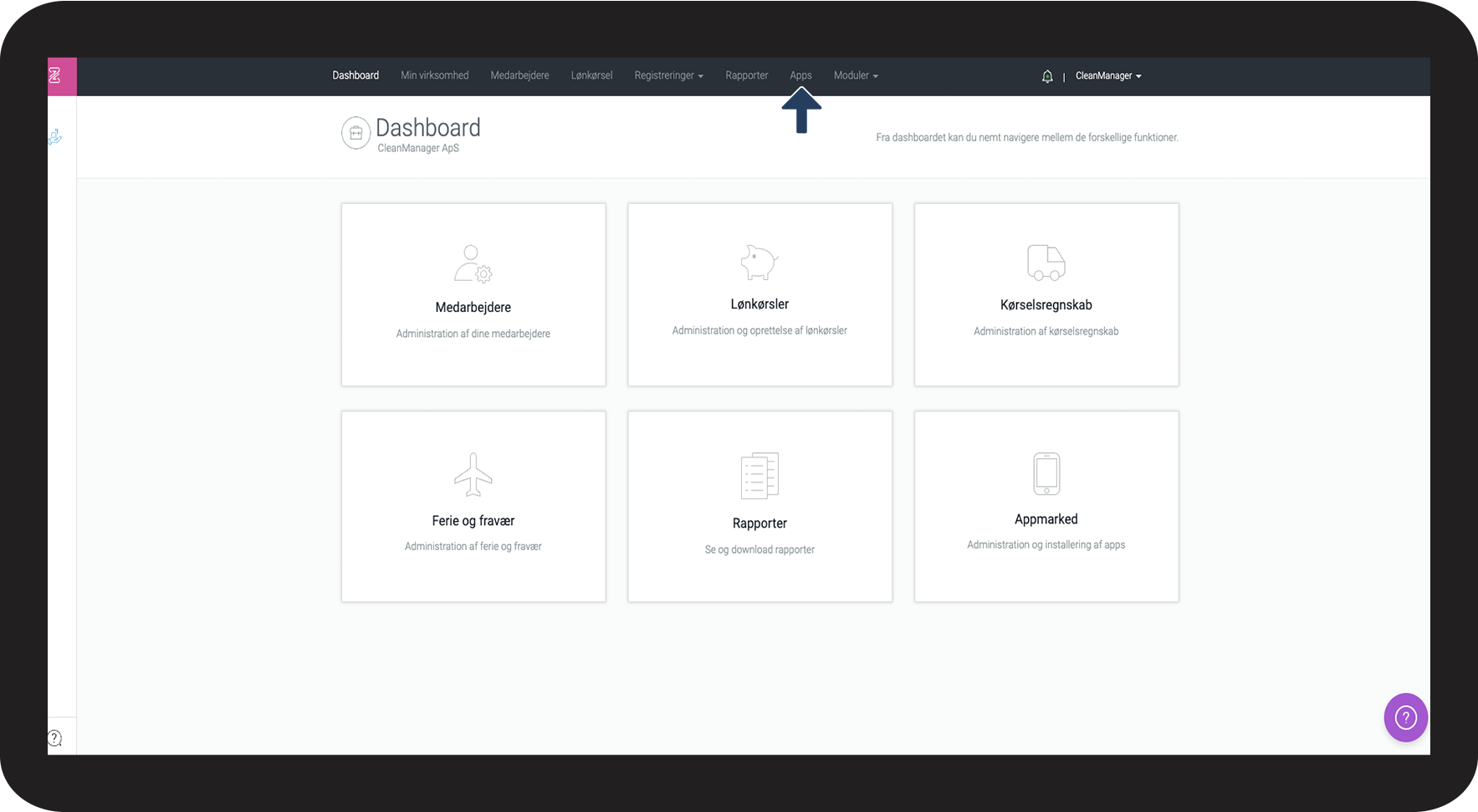
Task: Expand the Registreringer dropdown menu
Action: (x=668, y=75)
